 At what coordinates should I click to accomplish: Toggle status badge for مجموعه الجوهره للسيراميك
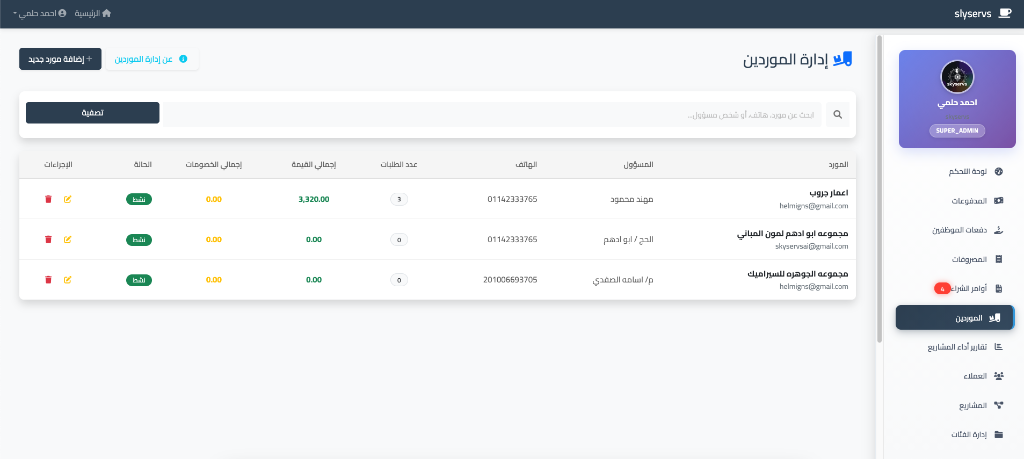(x=139, y=279)
